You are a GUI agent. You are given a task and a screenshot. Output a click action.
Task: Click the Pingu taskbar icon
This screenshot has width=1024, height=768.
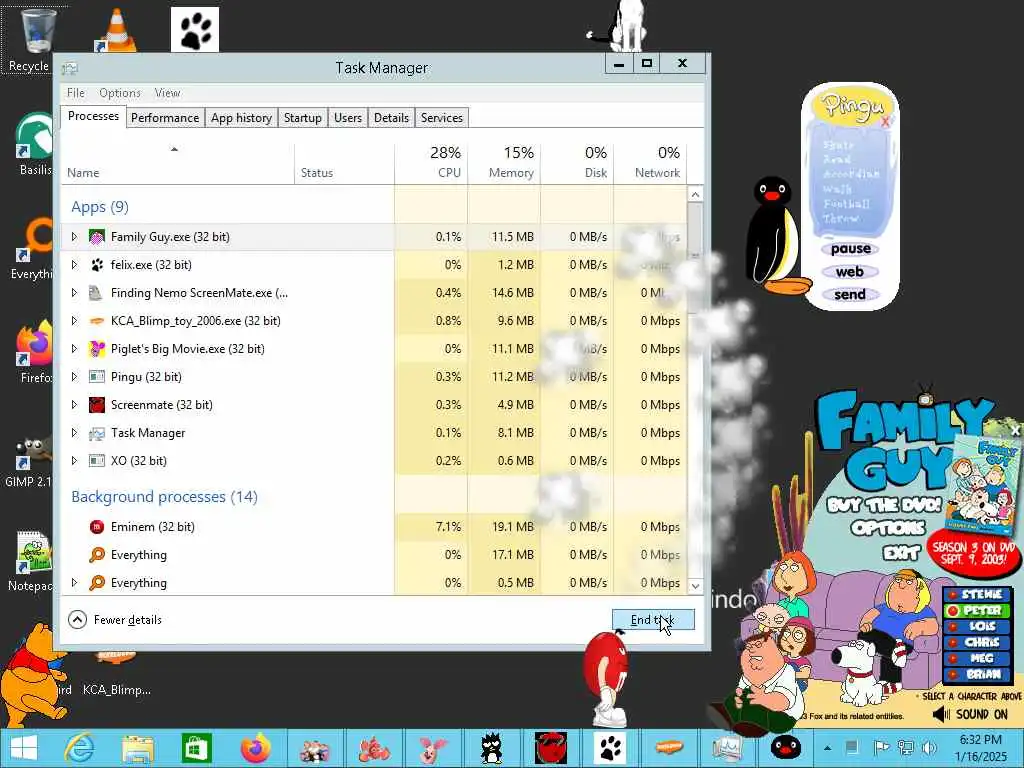786,747
